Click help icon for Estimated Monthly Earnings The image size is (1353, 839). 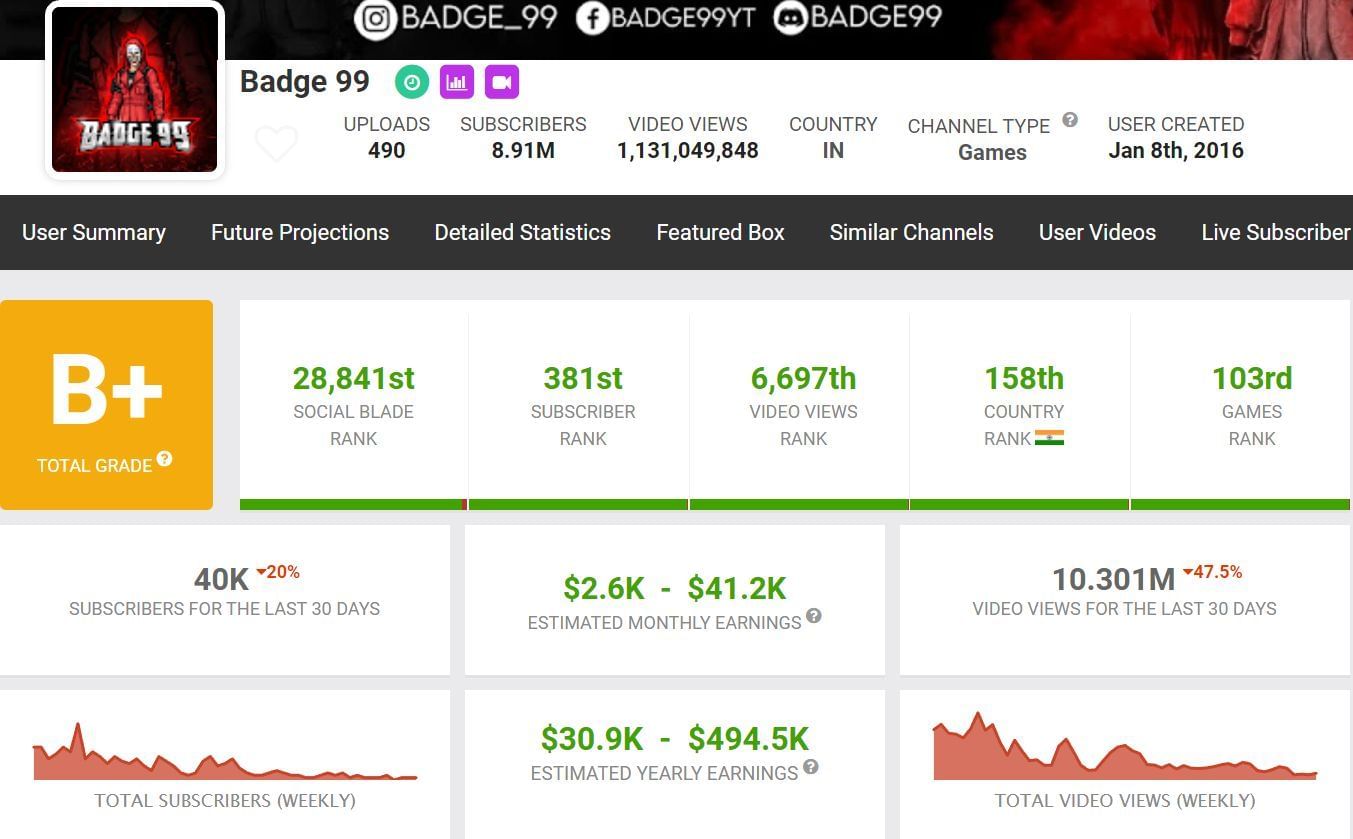click(814, 616)
